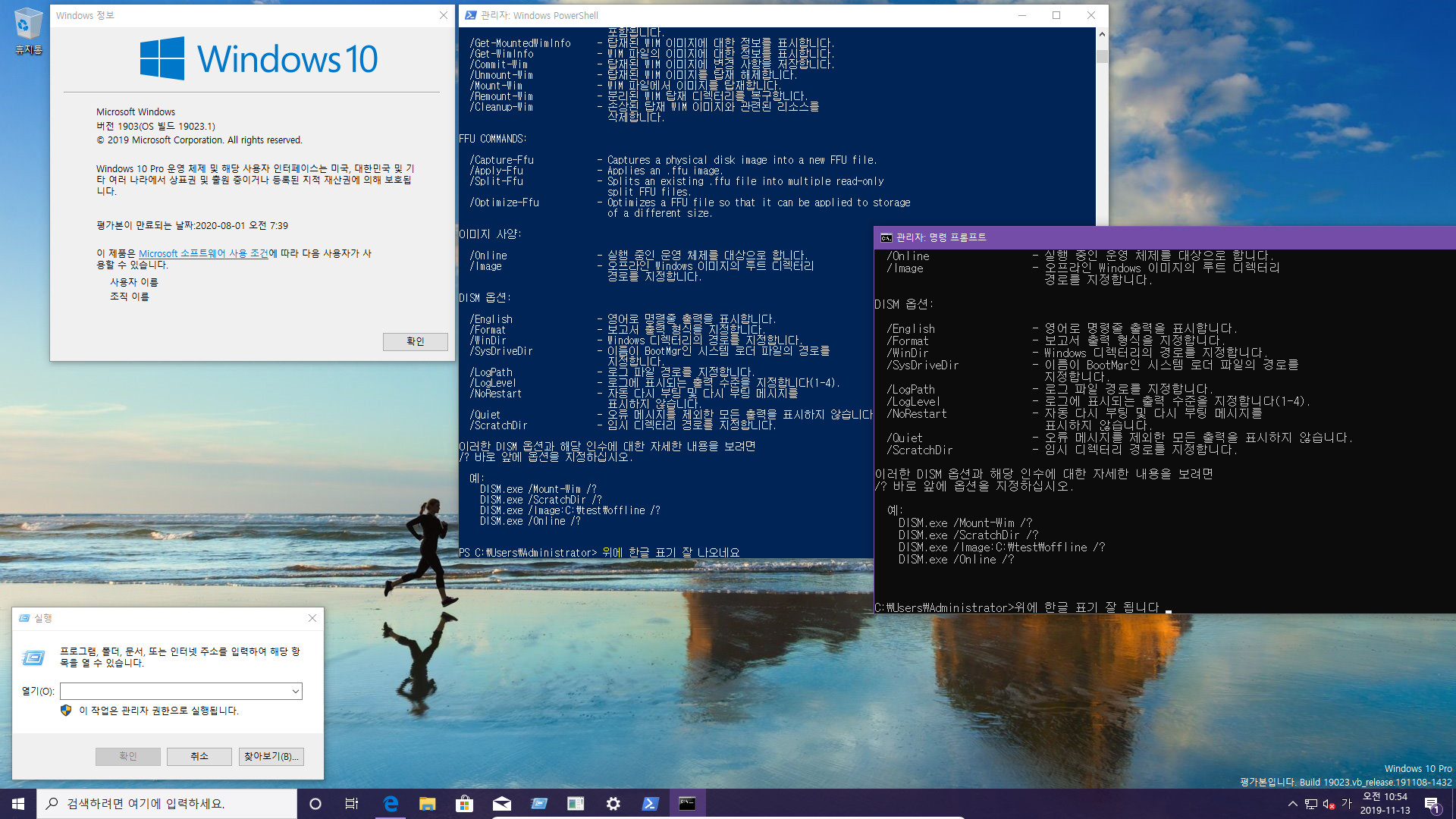This screenshot has height=819, width=1456.
Task: Close the Windows 정보 dialog
Action: (x=444, y=15)
